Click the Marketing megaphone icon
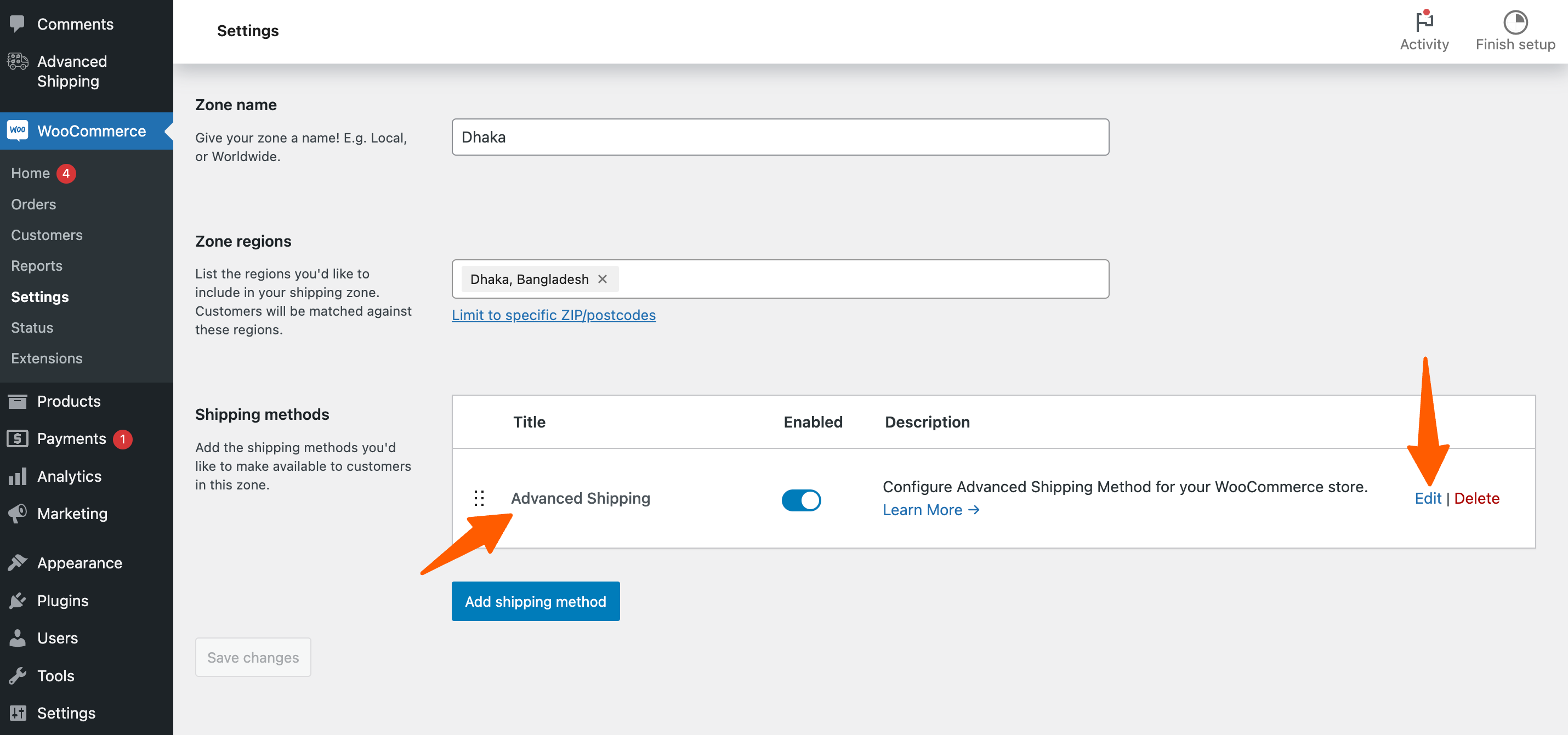 tap(17, 514)
